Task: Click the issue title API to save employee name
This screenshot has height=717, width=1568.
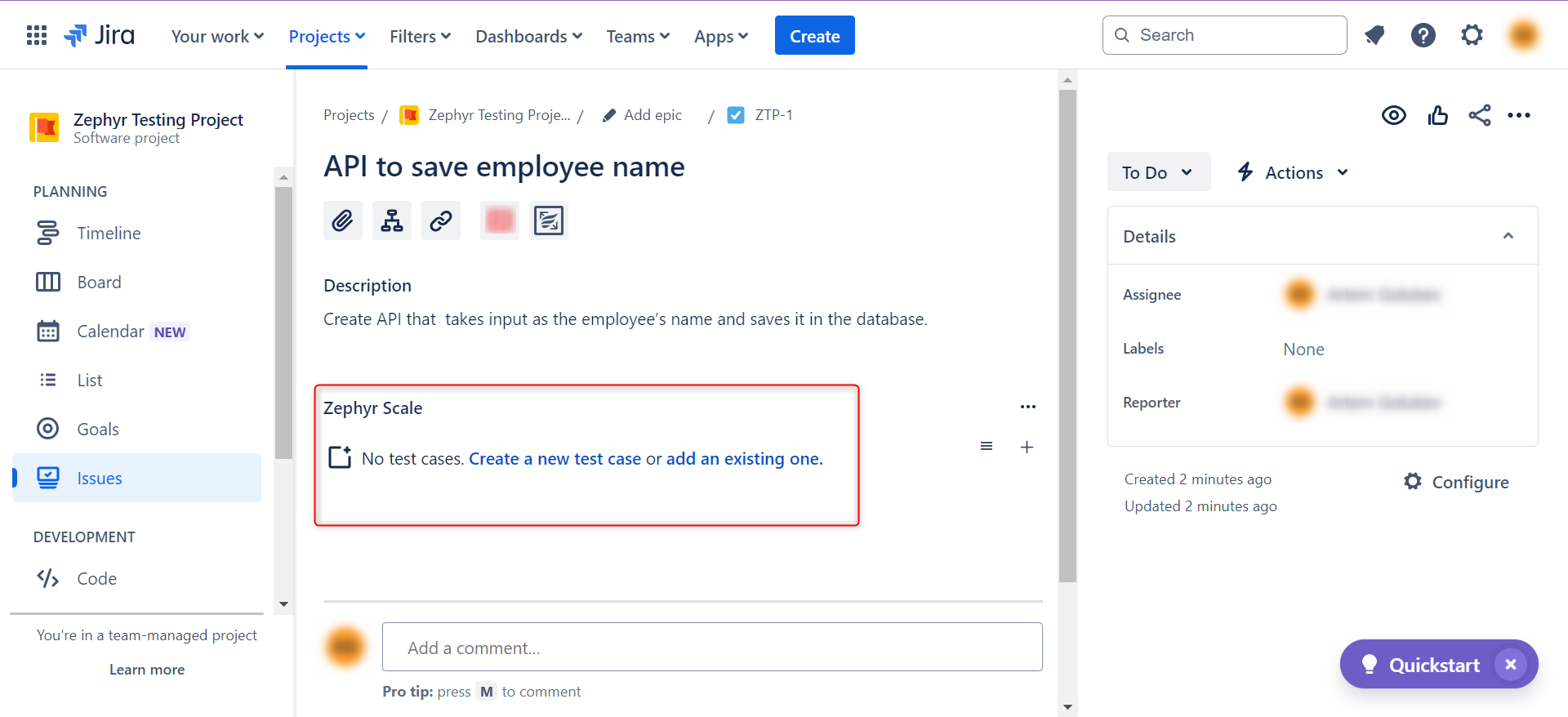Action: [504, 167]
